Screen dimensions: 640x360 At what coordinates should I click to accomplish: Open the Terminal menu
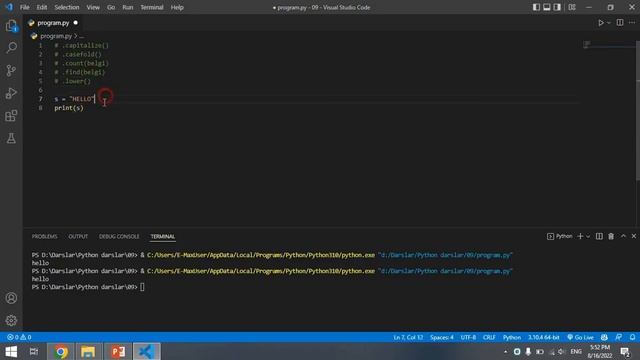coord(152,7)
